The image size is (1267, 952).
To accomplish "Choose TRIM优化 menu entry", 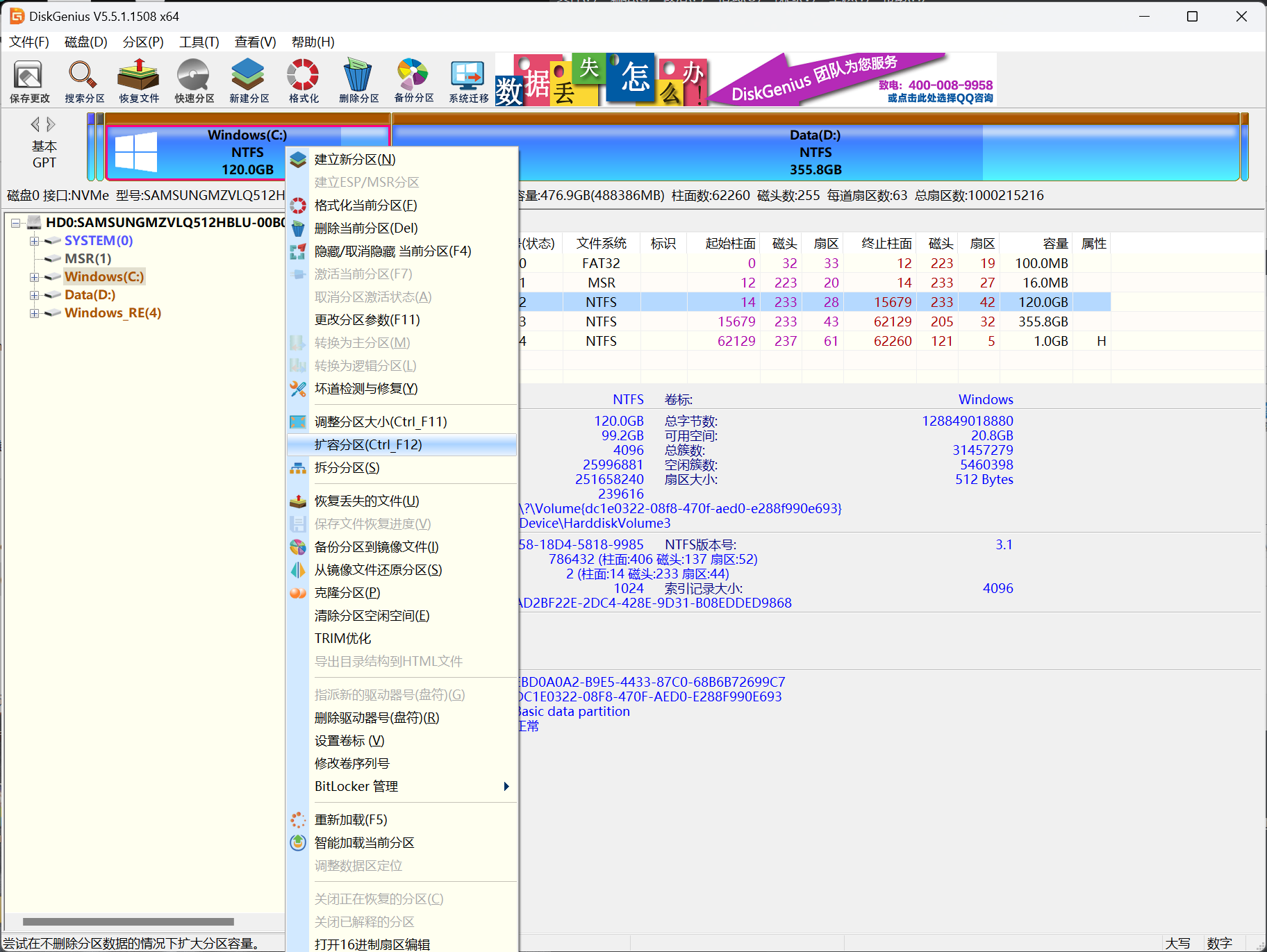I will 401,639.
